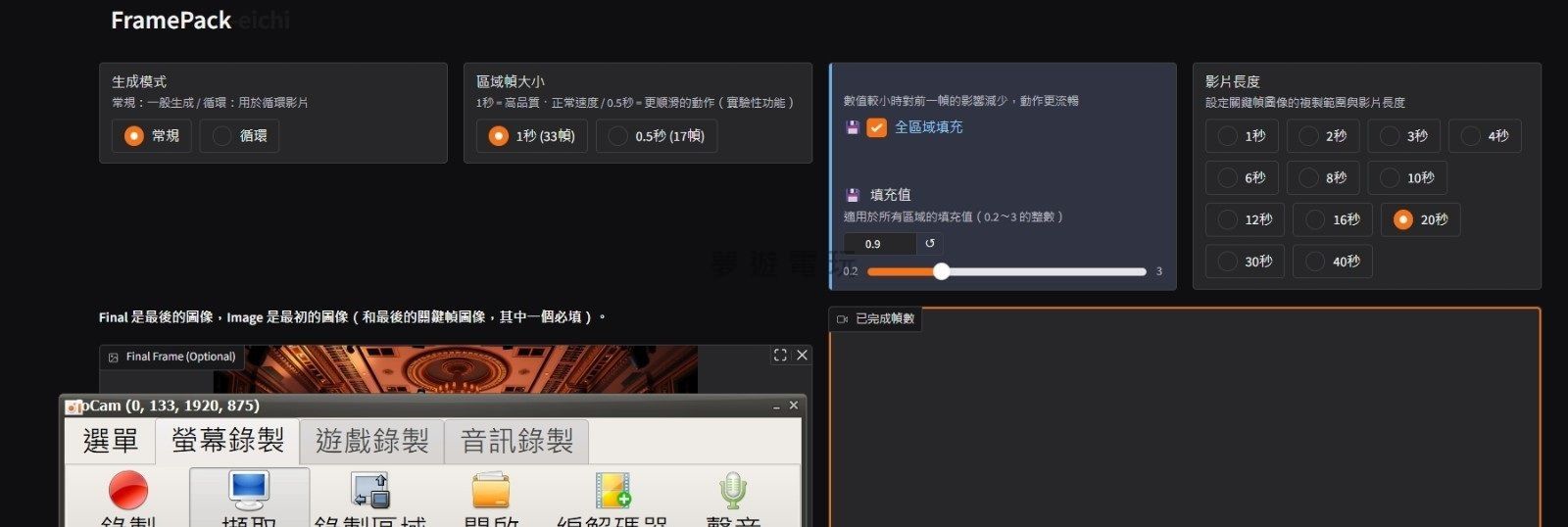
Task: View the Final Frame image fullscreen
Action: pyautogui.click(x=780, y=355)
